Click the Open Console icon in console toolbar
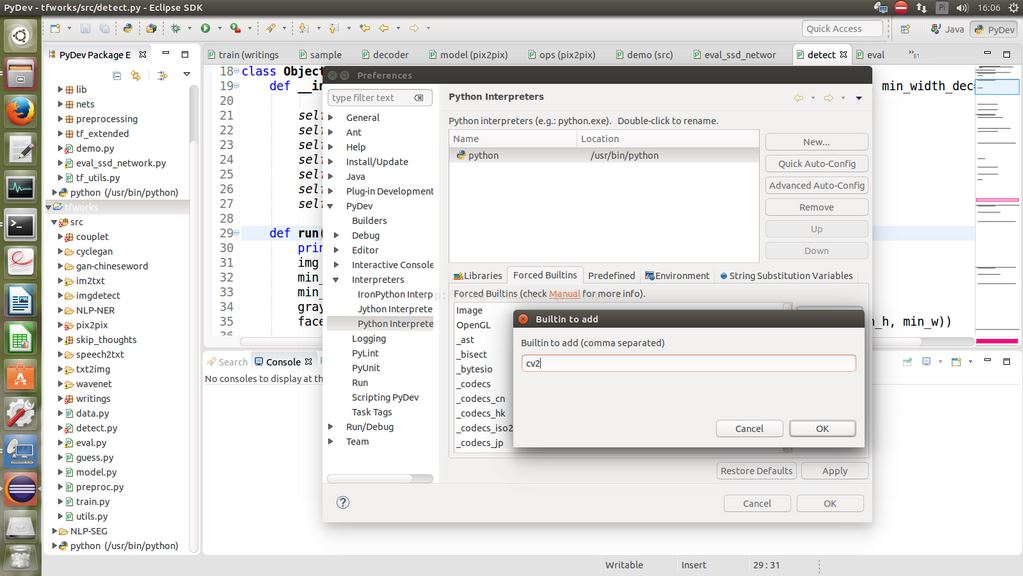The image size is (1023, 576). point(956,361)
